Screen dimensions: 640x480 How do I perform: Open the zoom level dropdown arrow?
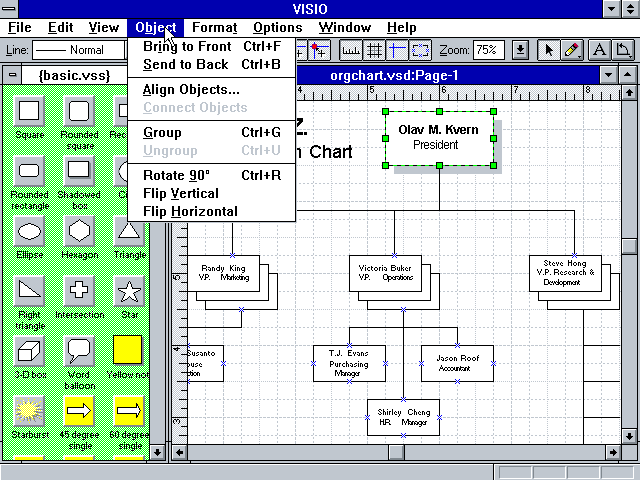coord(520,50)
